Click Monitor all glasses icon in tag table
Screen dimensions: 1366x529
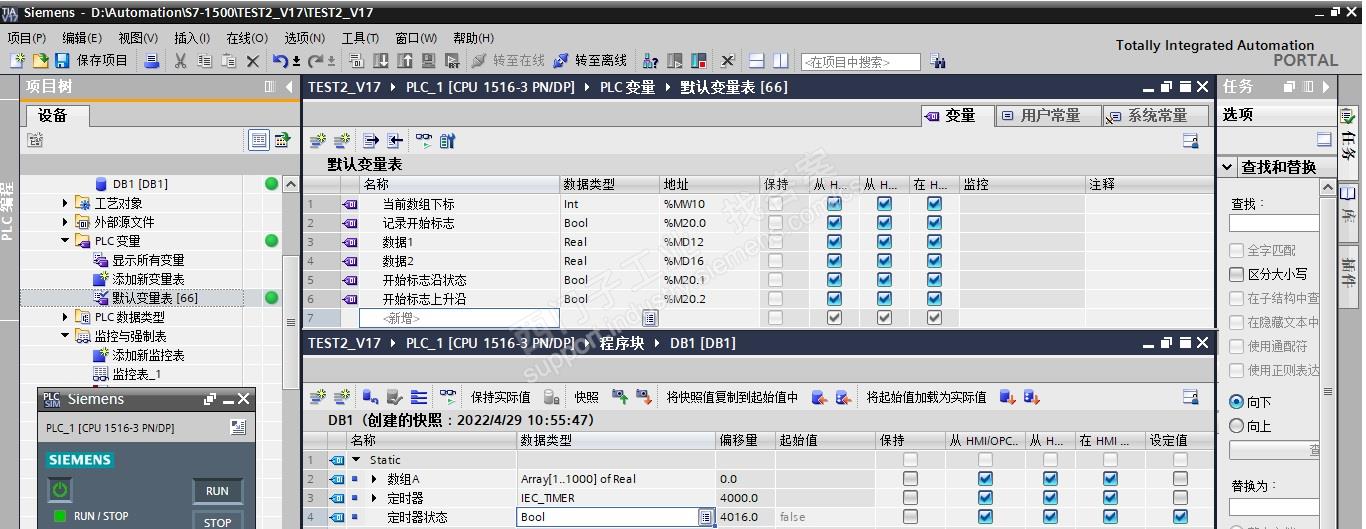(424, 141)
